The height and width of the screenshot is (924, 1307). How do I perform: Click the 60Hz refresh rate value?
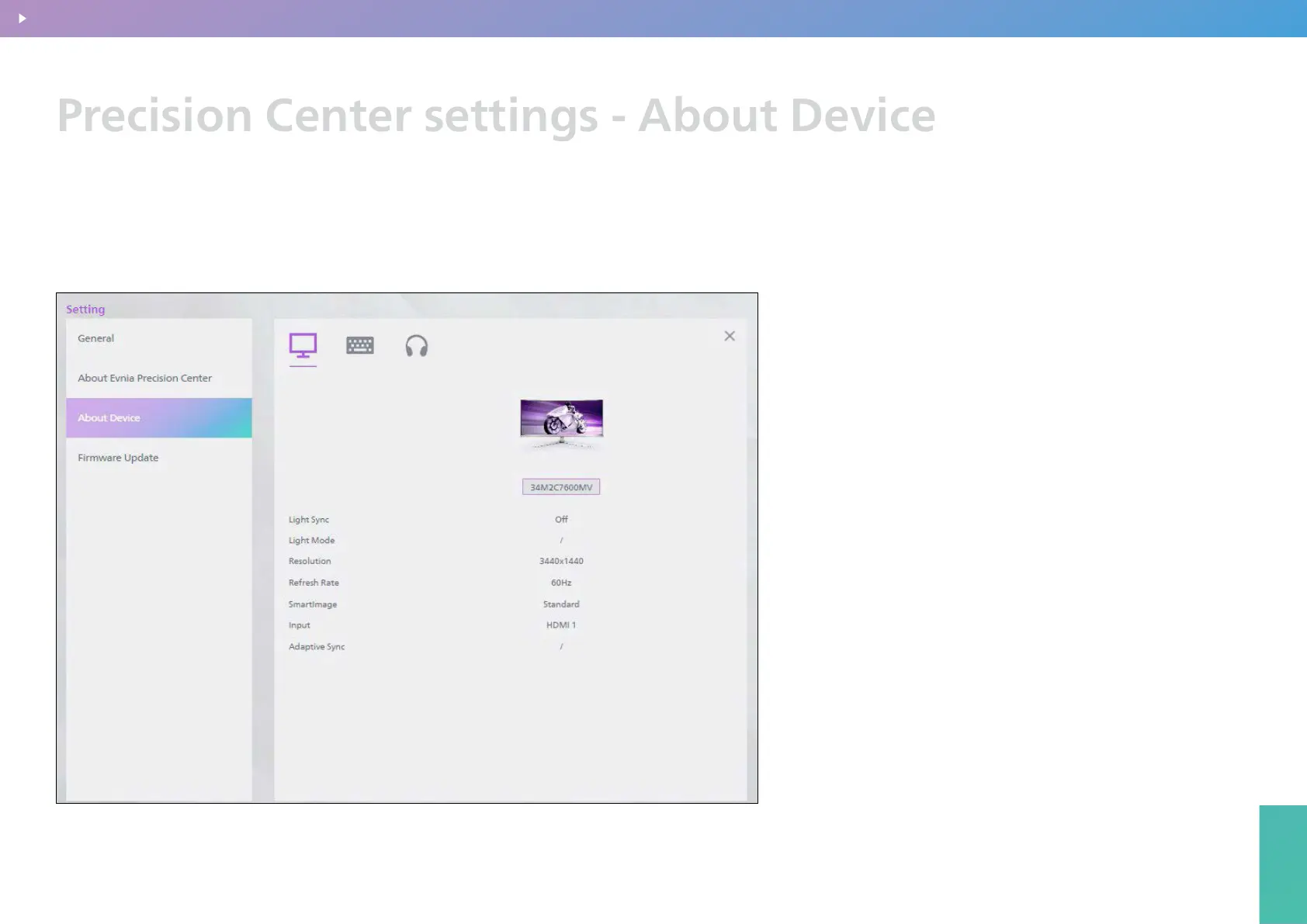coord(561,583)
